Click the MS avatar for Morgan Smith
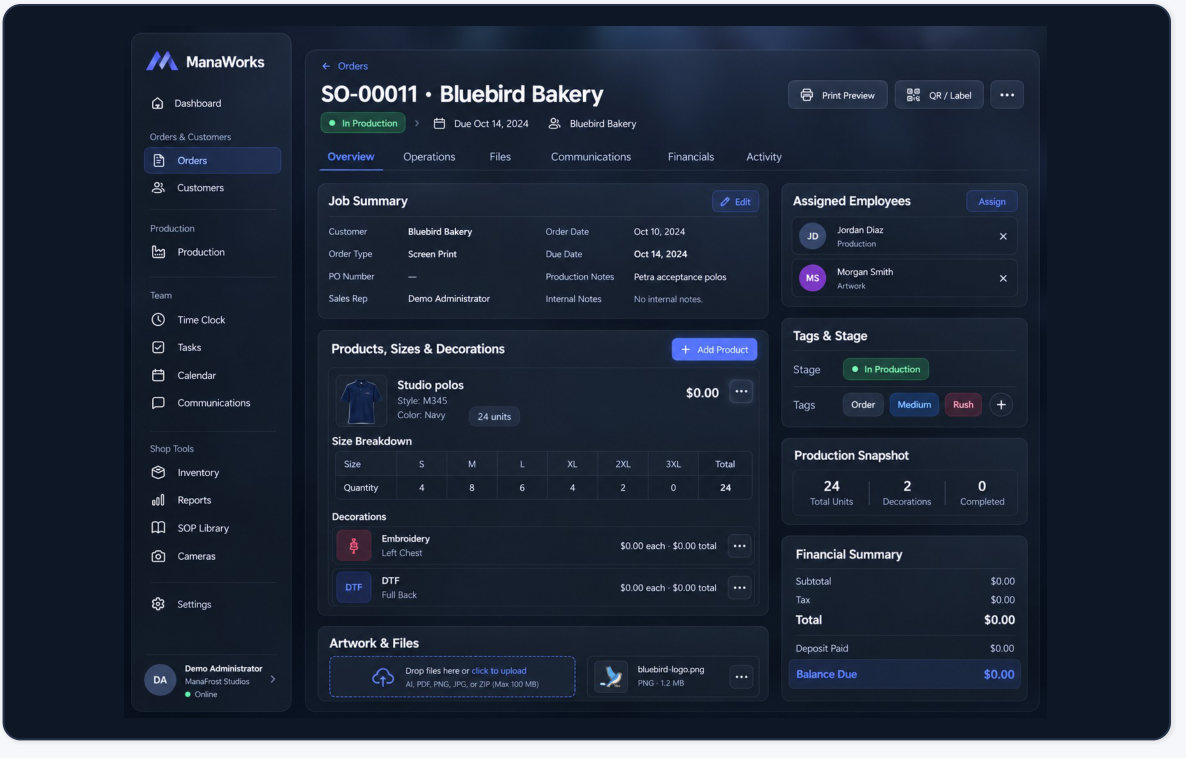 812,278
